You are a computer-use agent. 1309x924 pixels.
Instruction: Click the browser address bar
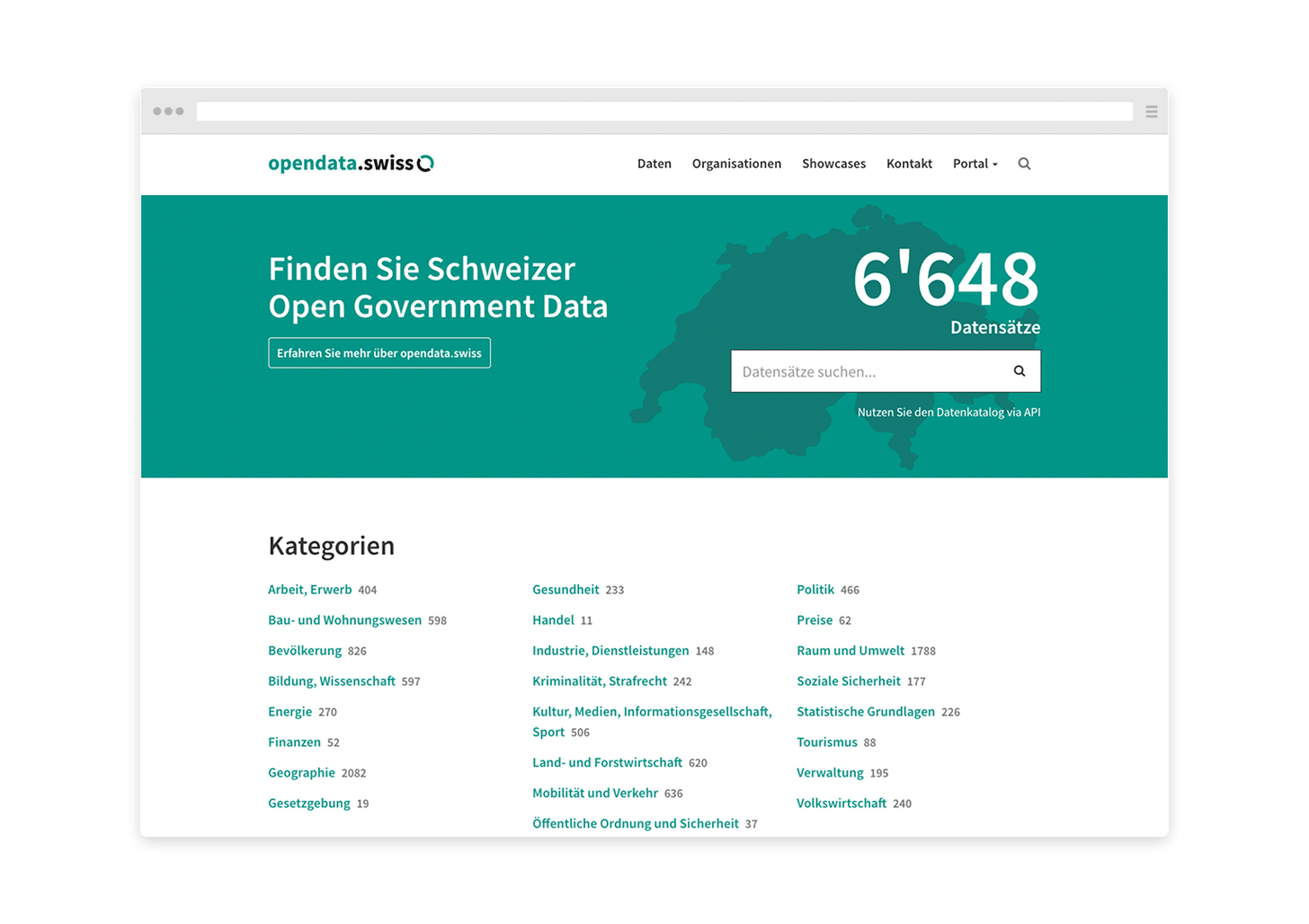(664, 111)
